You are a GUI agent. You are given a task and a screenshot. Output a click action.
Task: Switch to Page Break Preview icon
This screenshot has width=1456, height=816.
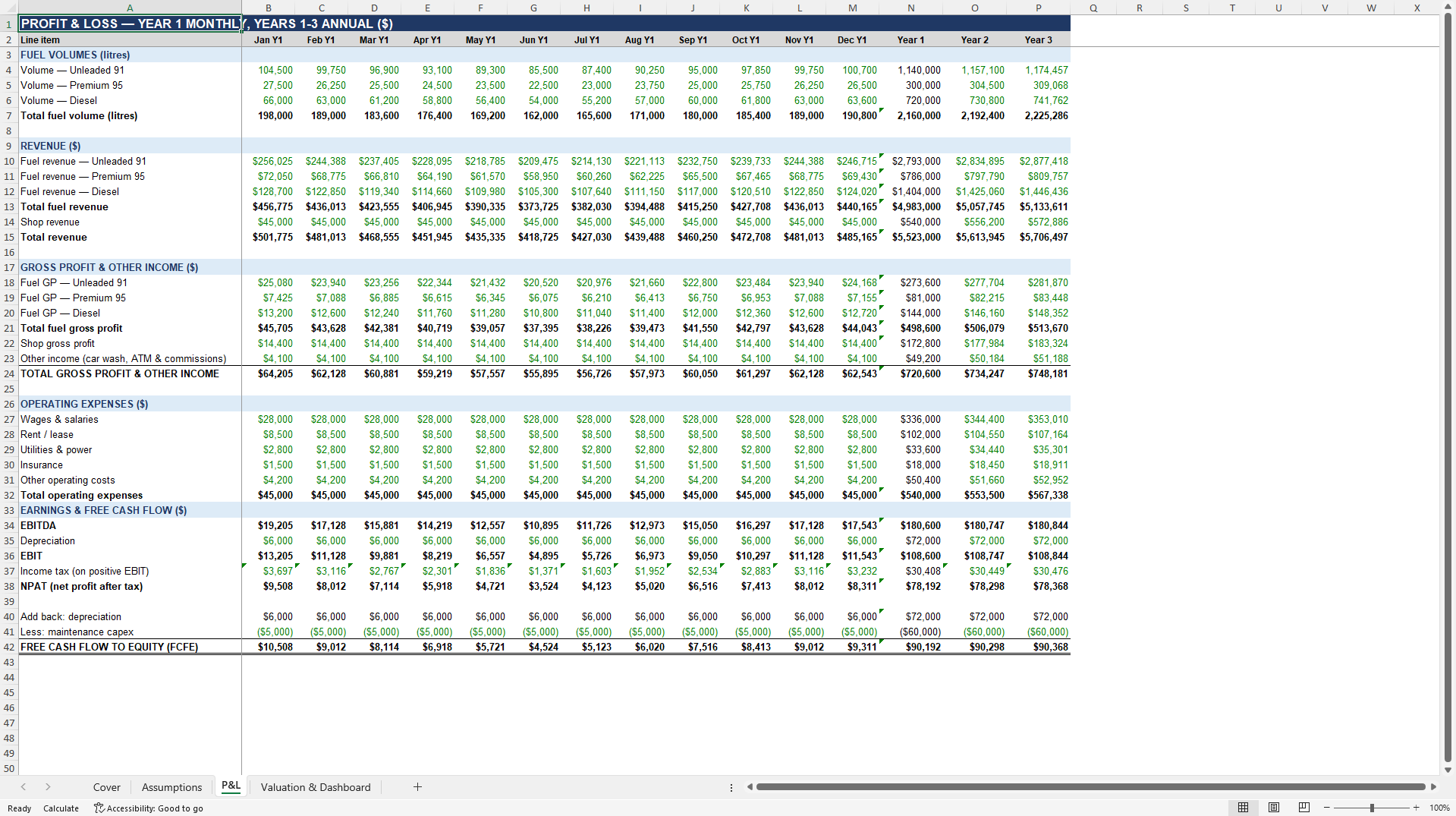point(1304,808)
